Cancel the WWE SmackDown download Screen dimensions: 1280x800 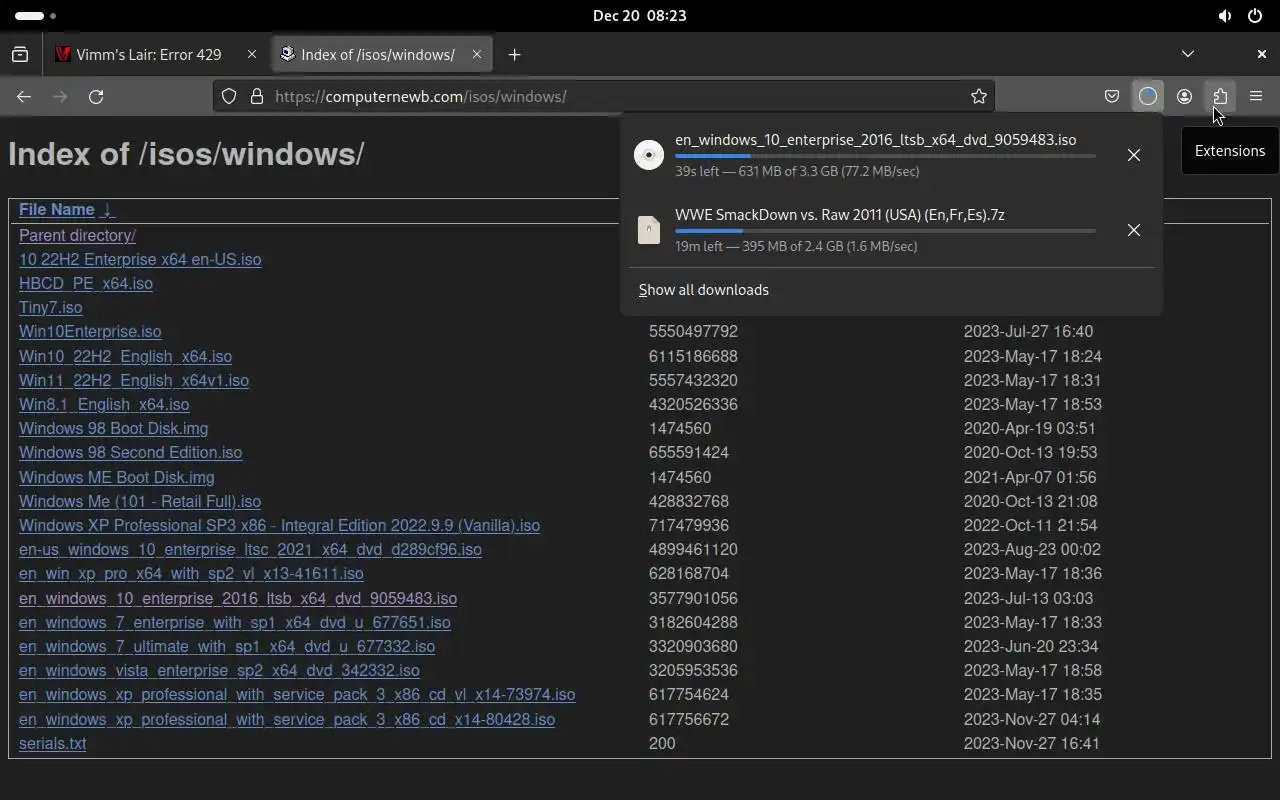click(1134, 230)
